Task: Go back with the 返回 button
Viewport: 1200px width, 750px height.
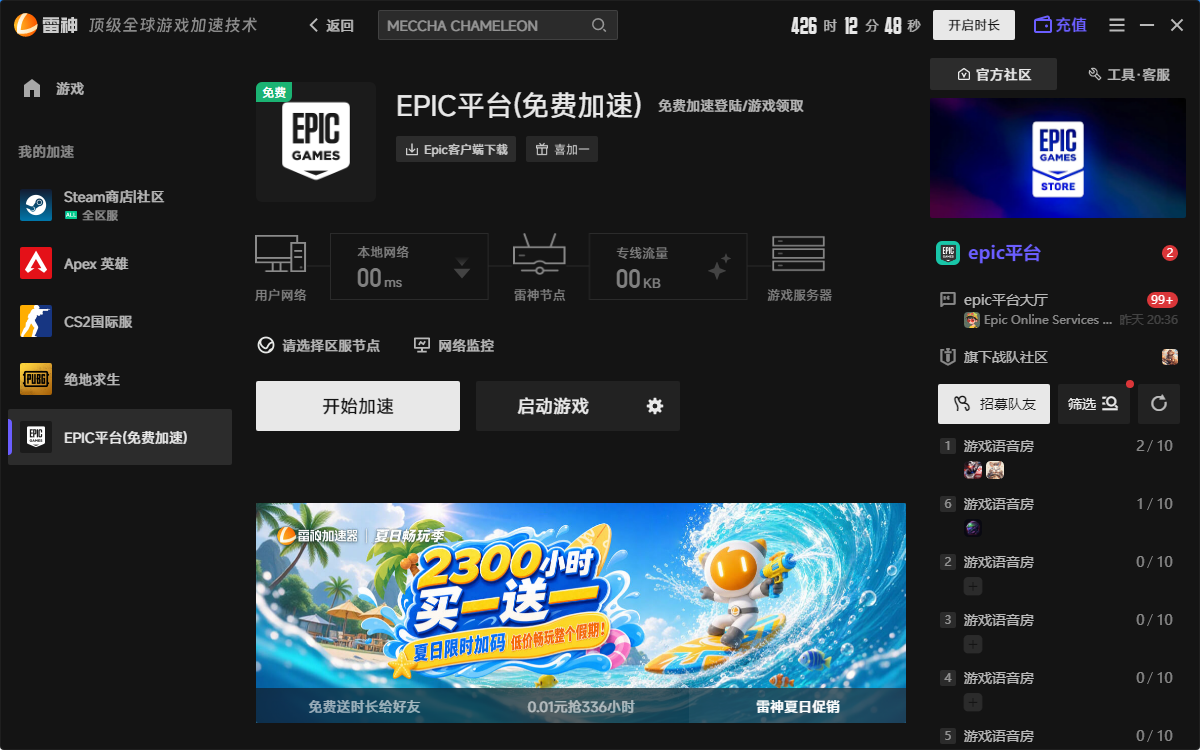Action: point(332,26)
